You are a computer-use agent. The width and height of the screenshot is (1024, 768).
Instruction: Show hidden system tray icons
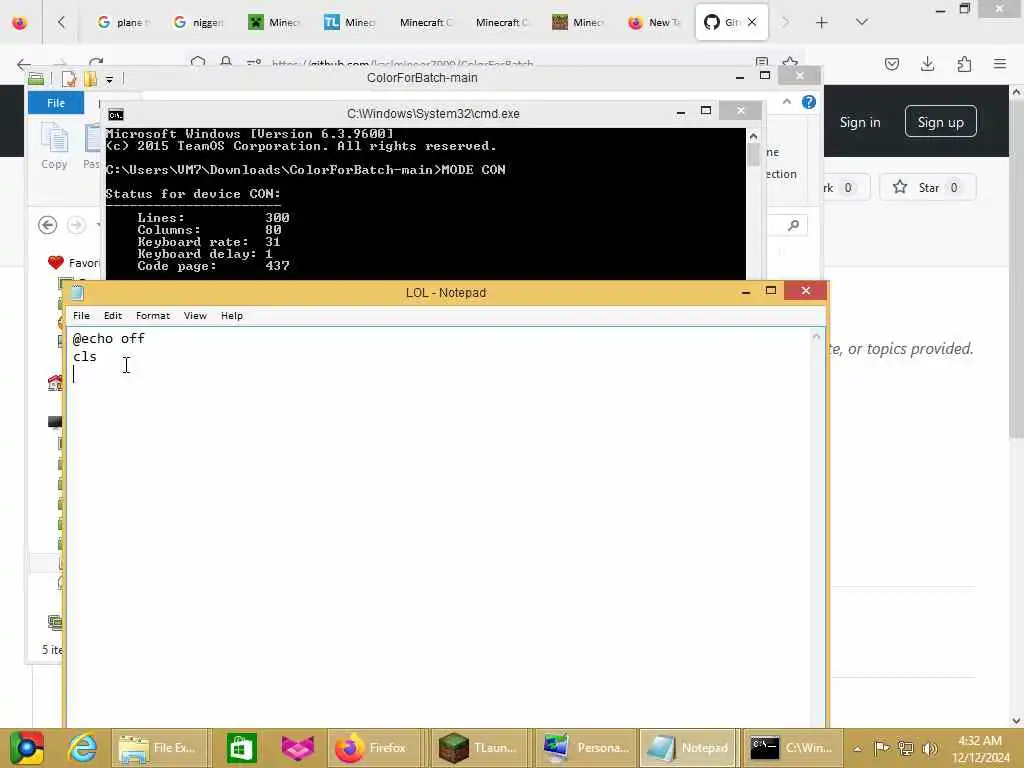858,748
